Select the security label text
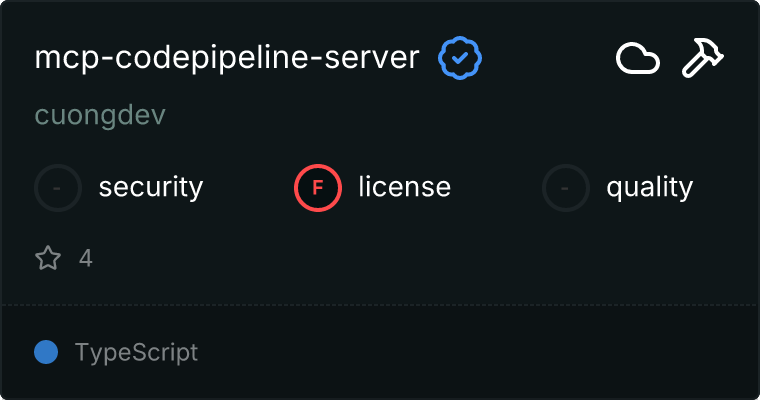 [151, 187]
